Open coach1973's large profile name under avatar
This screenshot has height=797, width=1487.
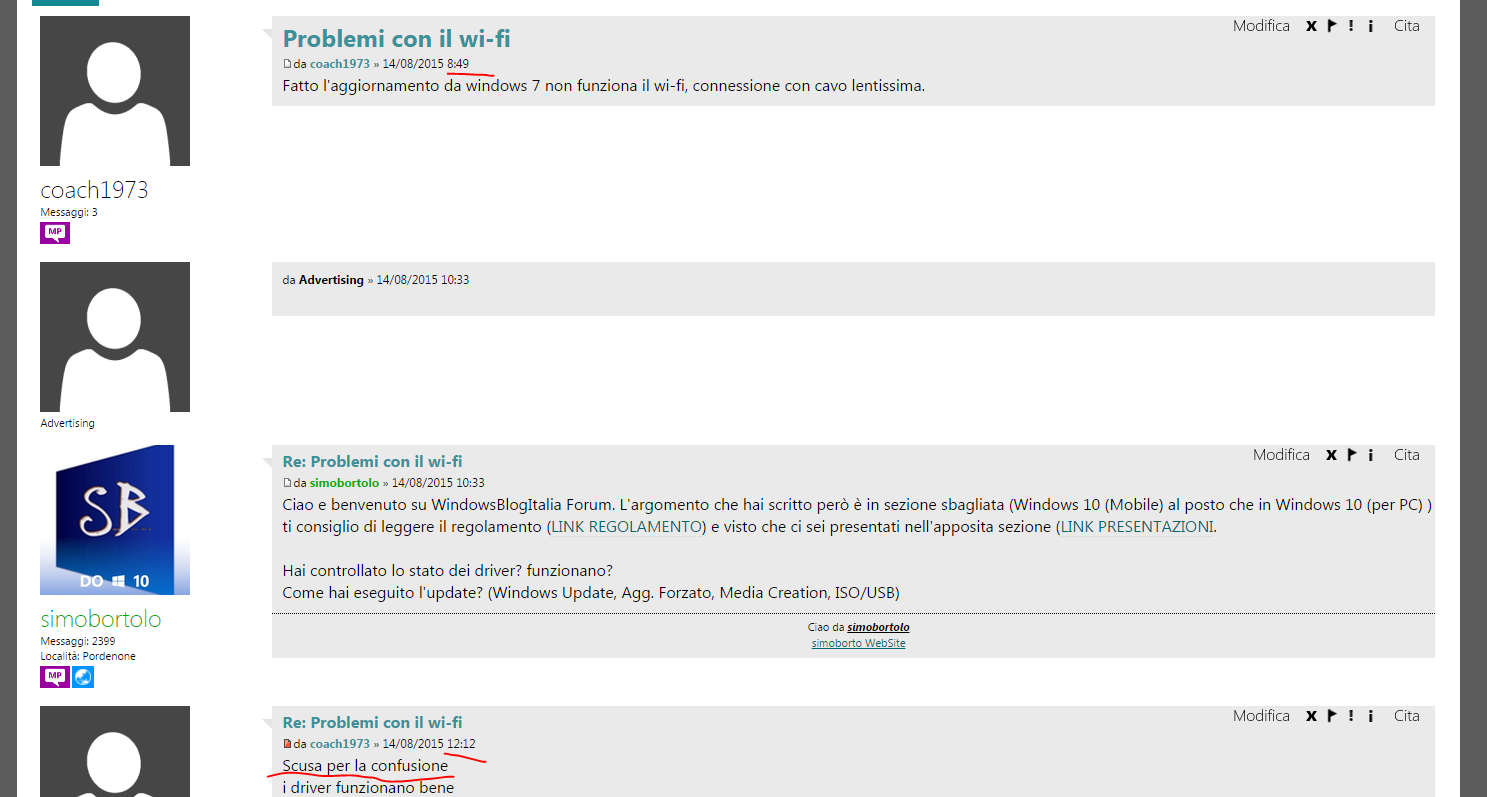tap(94, 190)
